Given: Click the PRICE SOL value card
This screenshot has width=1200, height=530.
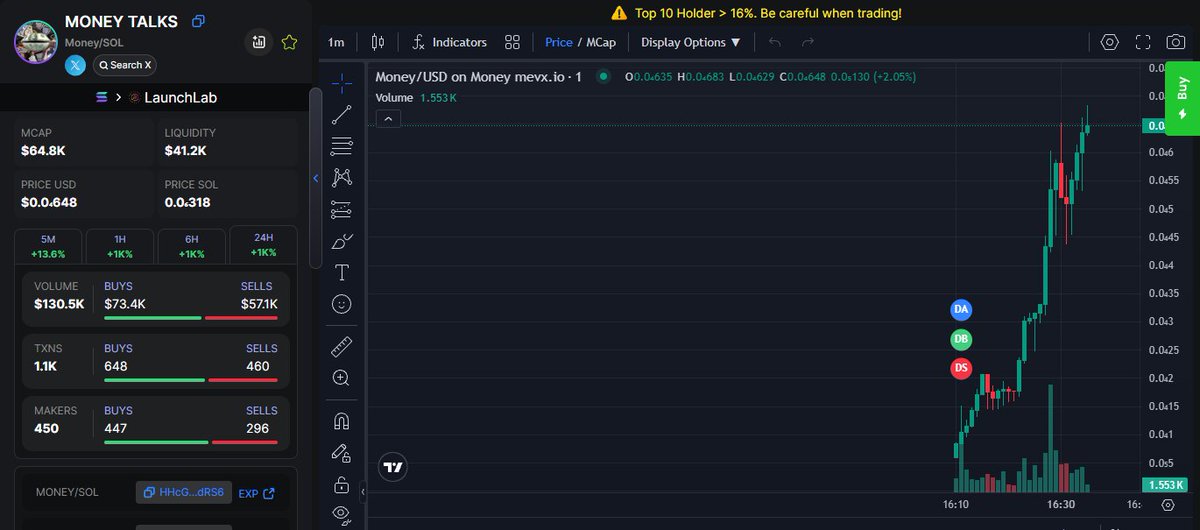Looking at the screenshot, I should pos(228,194).
